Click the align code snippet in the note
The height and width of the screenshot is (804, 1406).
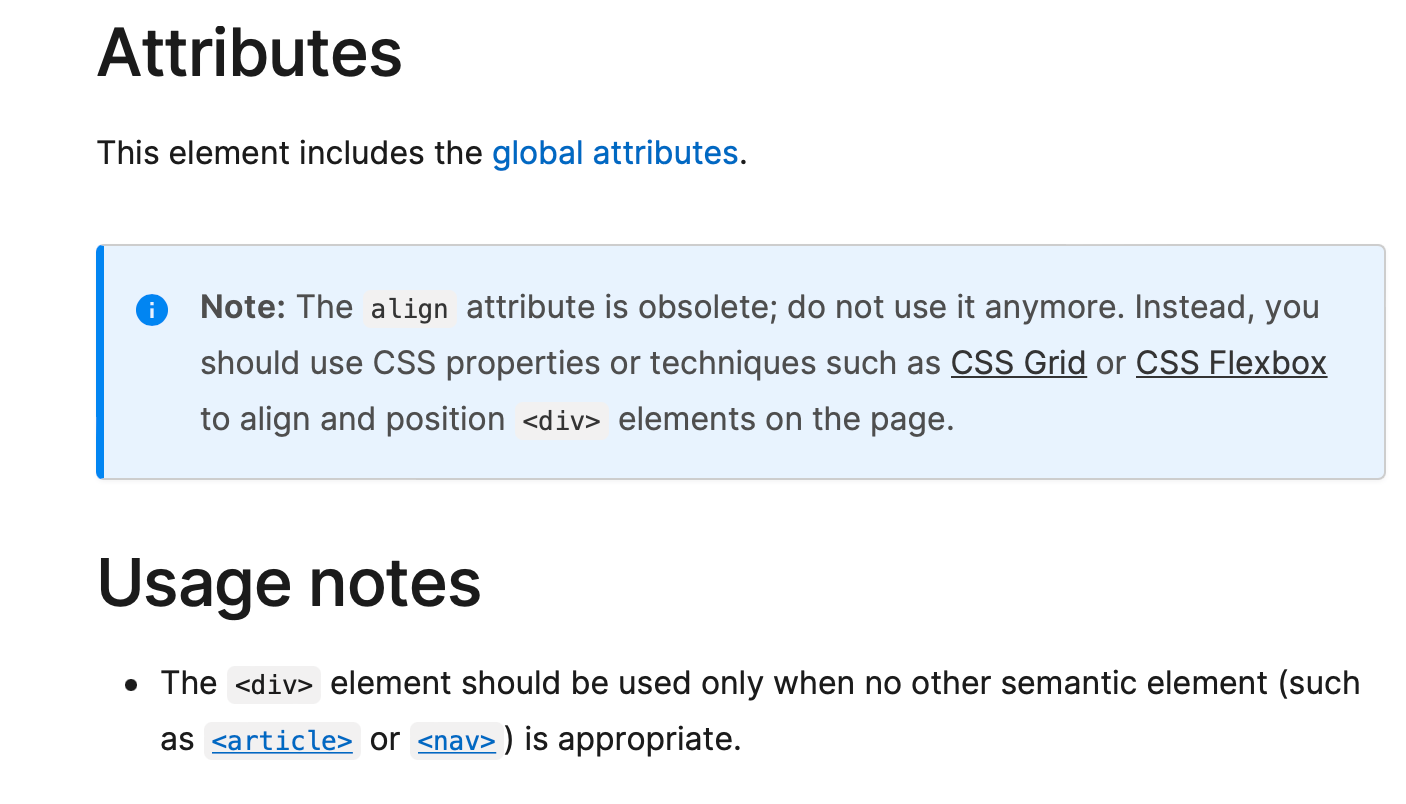pyautogui.click(x=409, y=309)
